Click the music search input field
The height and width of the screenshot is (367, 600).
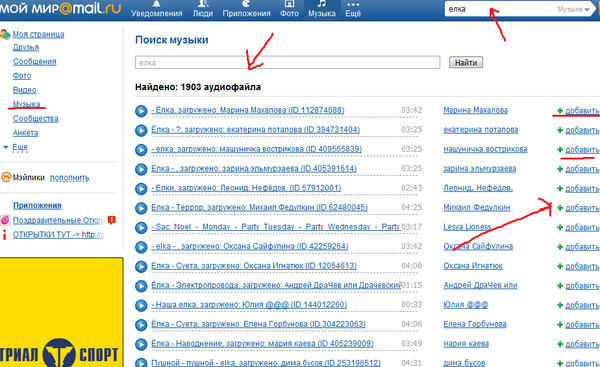[x=287, y=62]
